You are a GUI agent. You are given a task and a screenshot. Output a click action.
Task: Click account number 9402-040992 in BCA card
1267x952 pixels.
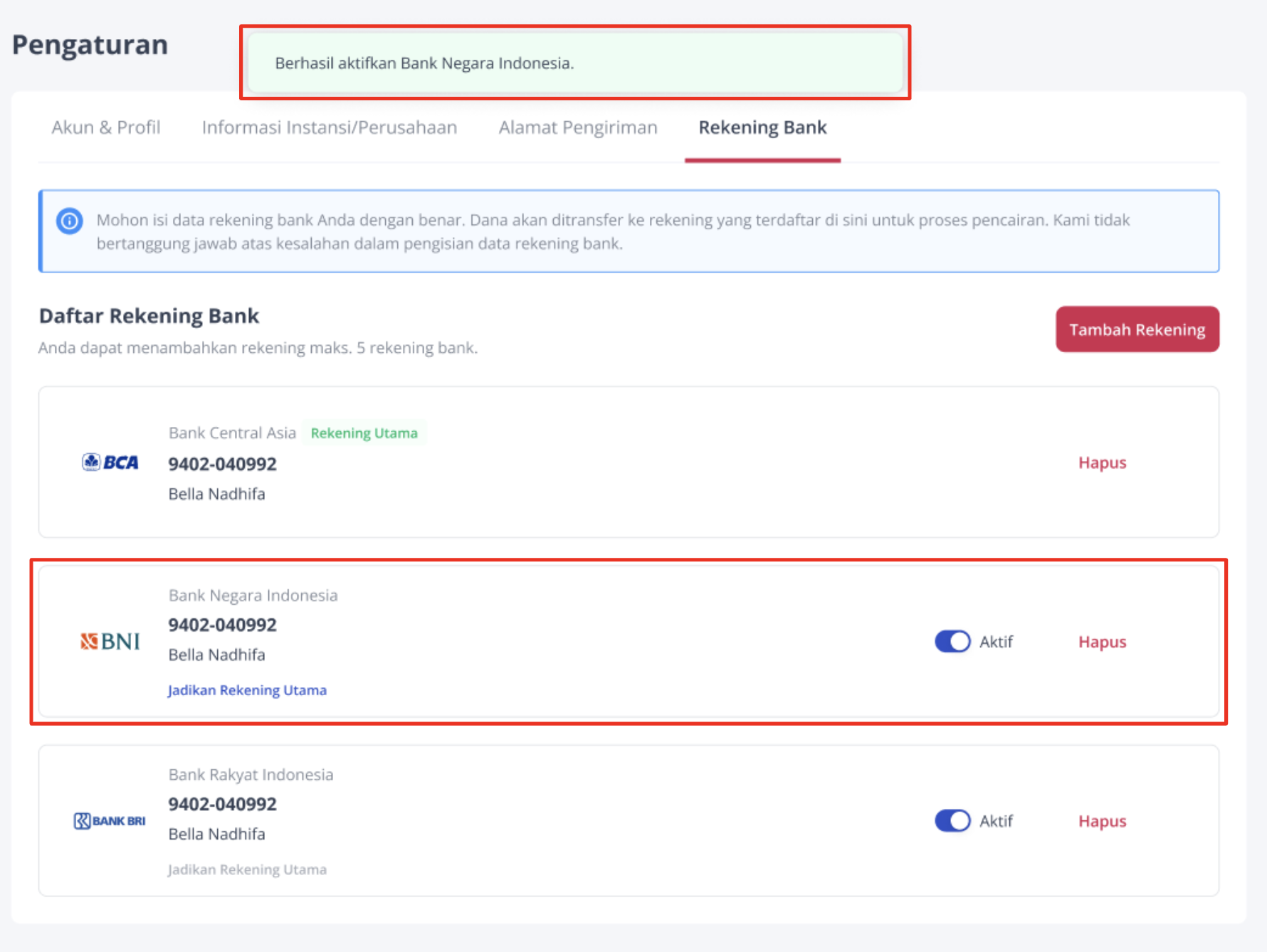click(x=222, y=464)
